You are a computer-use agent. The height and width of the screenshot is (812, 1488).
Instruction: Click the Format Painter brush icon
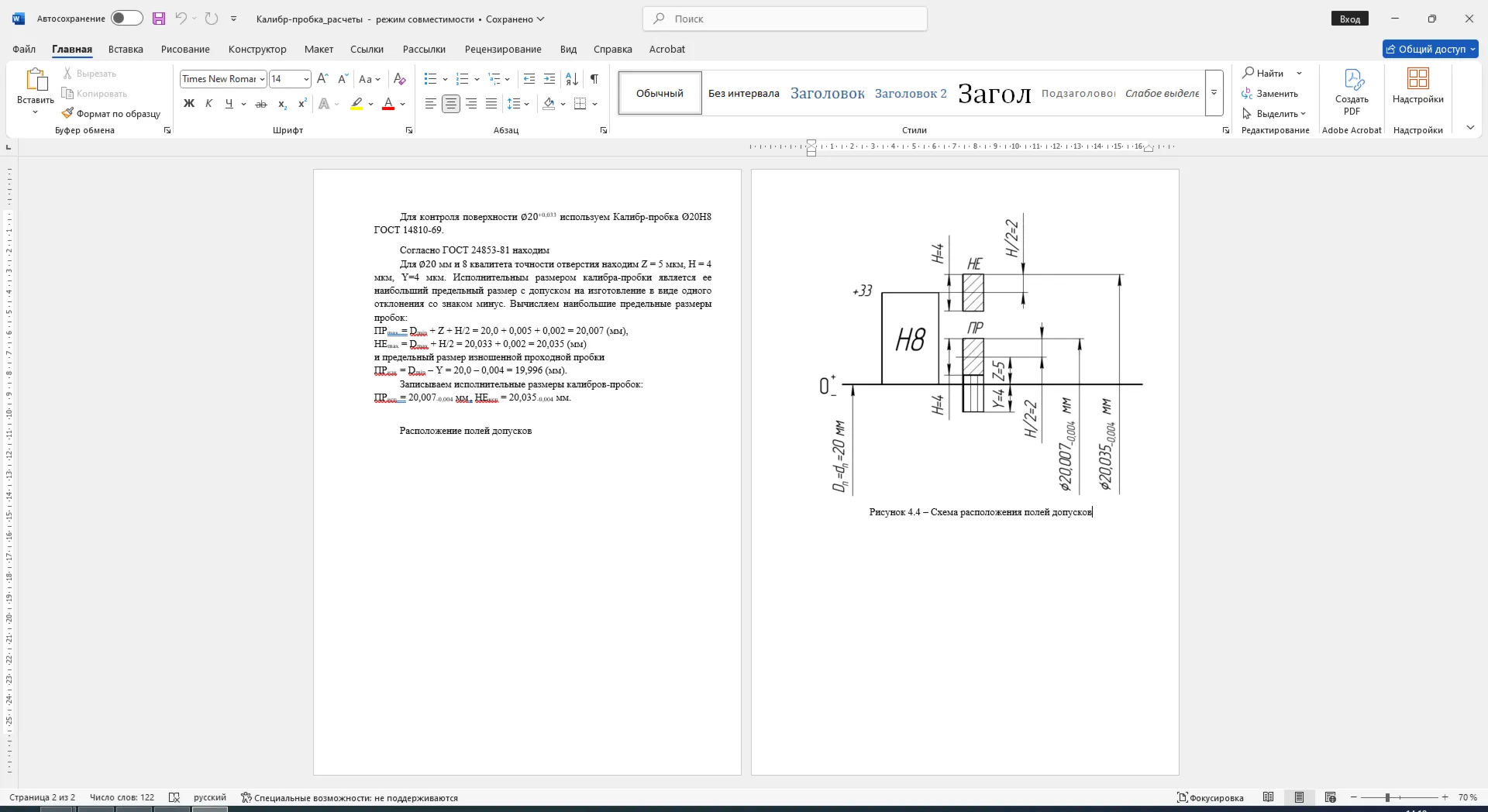click(x=67, y=113)
